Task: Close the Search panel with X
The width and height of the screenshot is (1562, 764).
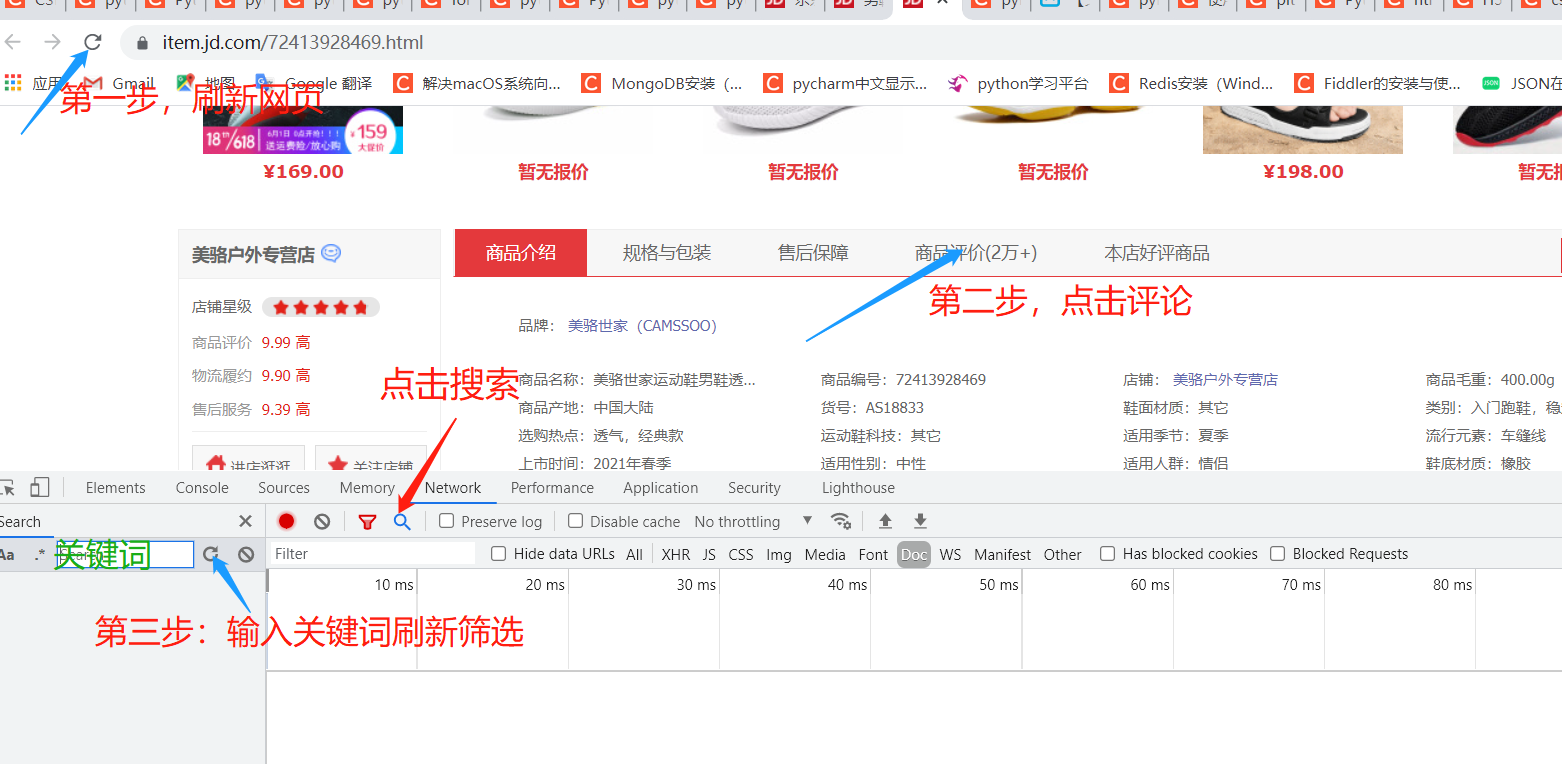Action: pyautogui.click(x=246, y=521)
